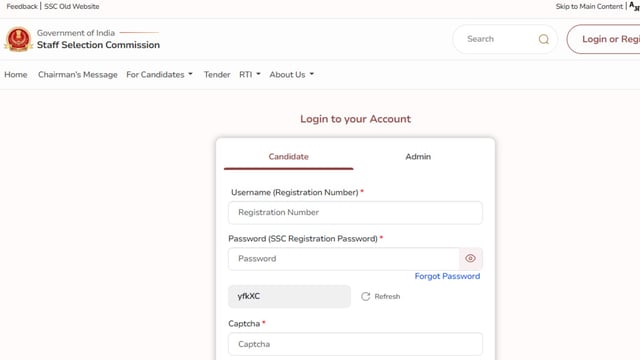Open the Home menu item
640x360 pixels.
(x=16, y=75)
